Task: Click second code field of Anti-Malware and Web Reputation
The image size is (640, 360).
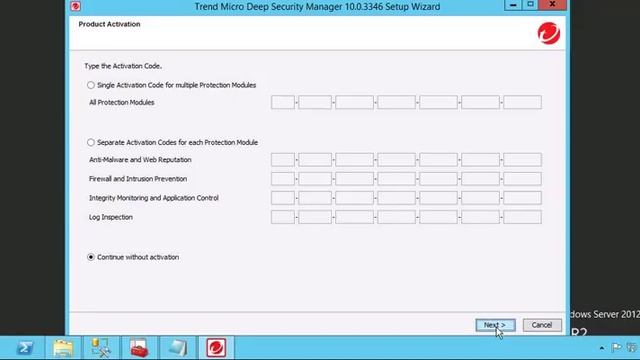Action: 315,160
